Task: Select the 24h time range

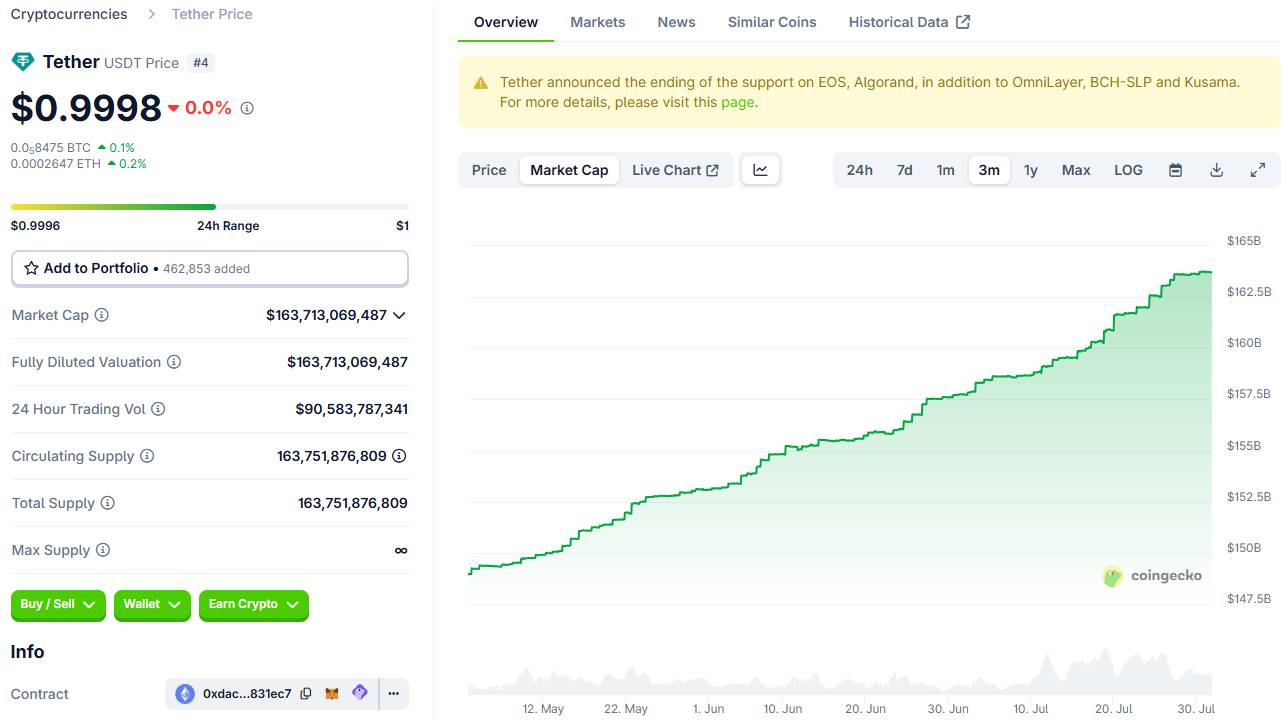Action: click(860, 170)
